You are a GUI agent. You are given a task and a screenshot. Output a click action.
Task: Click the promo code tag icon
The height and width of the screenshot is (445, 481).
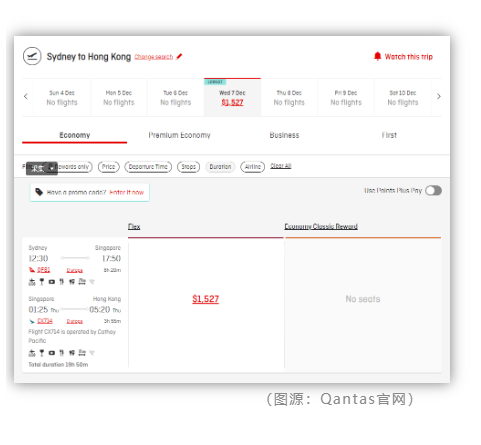(39, 192)
